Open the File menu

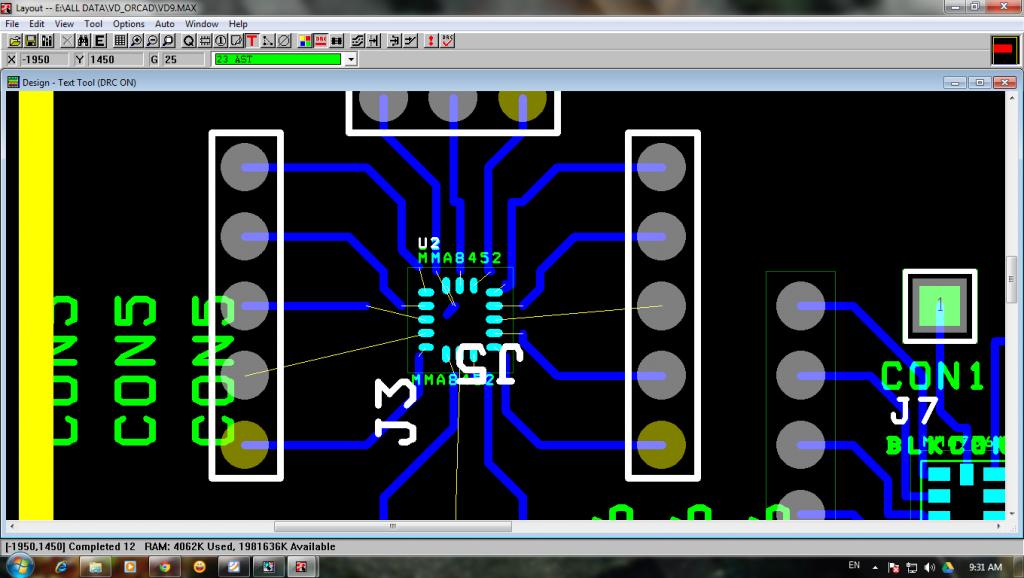pos(12,24)
